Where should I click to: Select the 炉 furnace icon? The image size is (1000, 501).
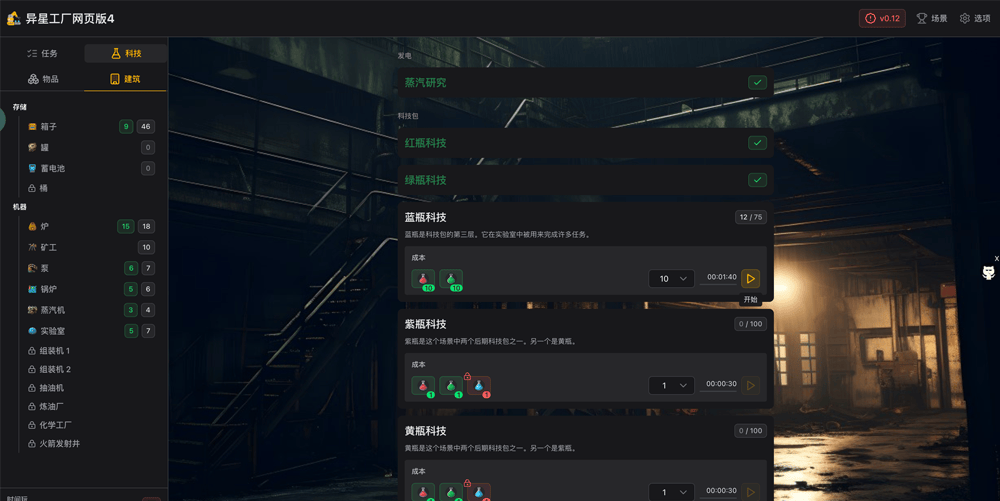[33, 226]
